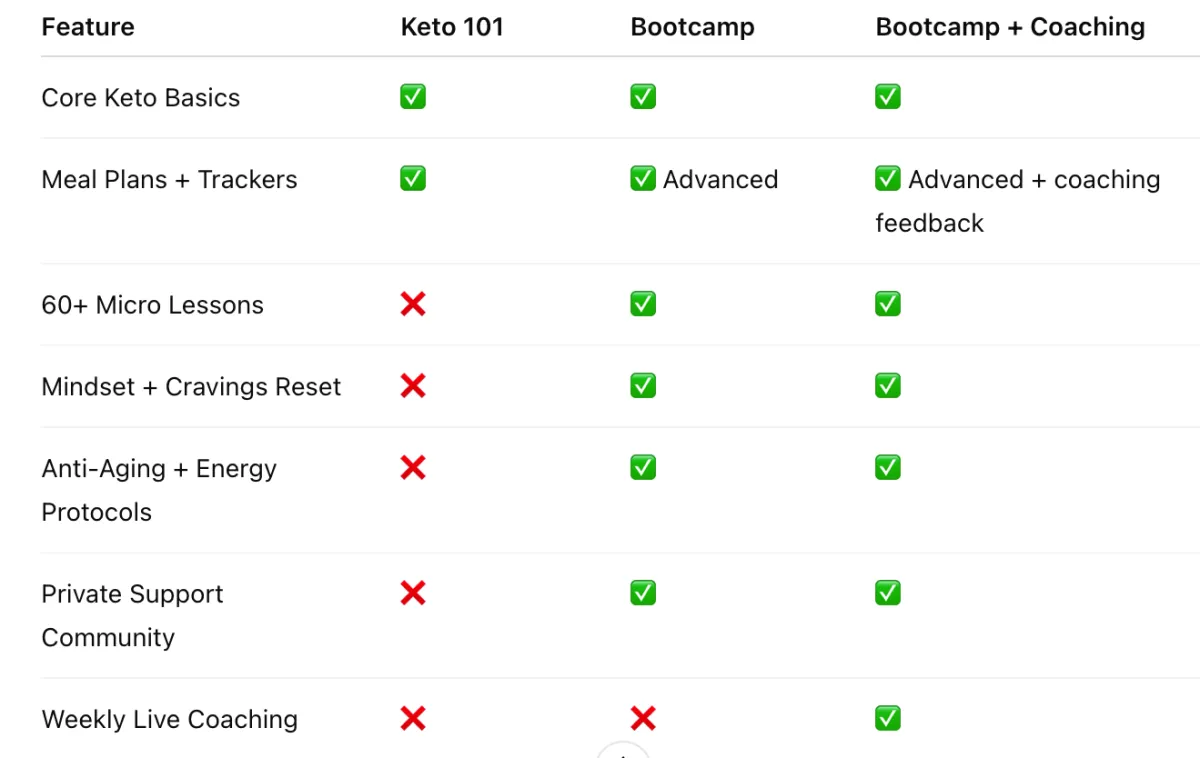This screenshot has width=1200, height=758.
Task: Select the Keto 101 column header
Action: tap(452, 27)
